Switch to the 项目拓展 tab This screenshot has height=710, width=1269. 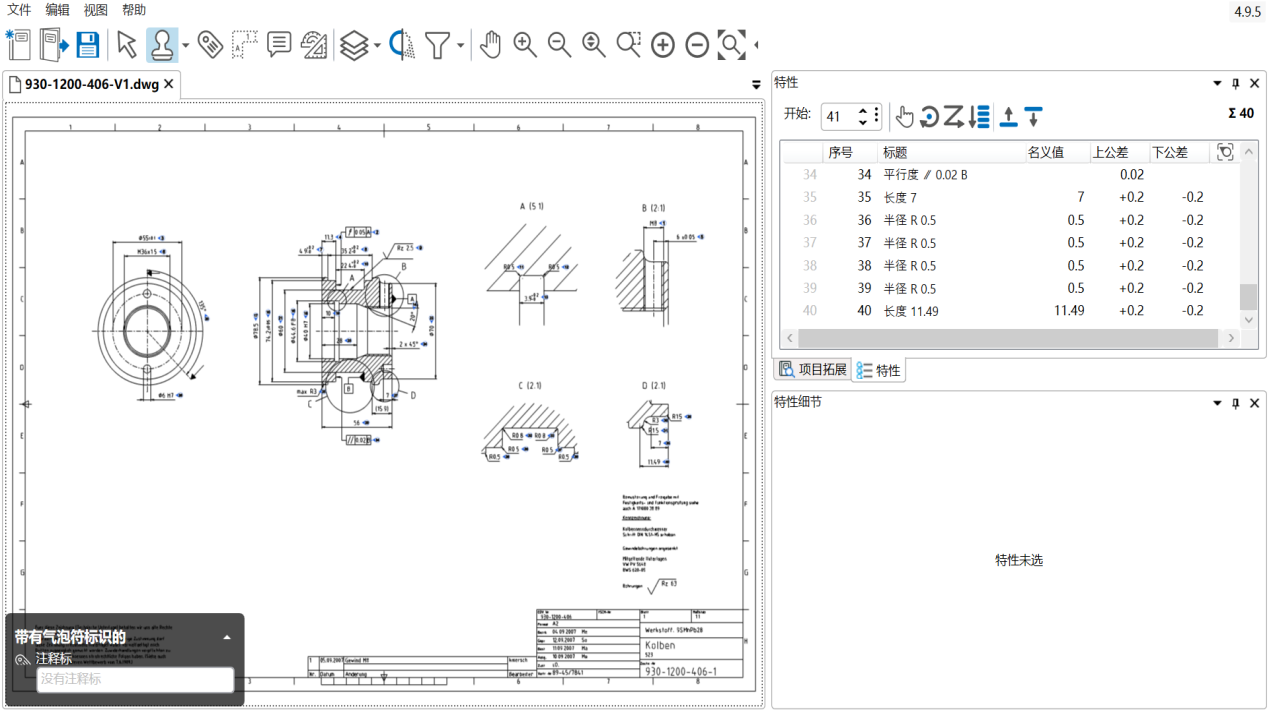pyautogui.click(x=812, y=369)
